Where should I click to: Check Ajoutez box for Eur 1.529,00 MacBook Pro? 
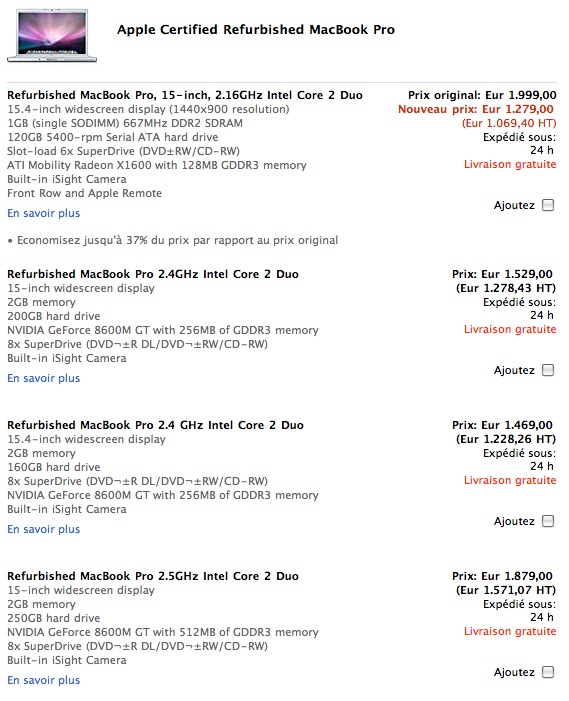point(548,370)
